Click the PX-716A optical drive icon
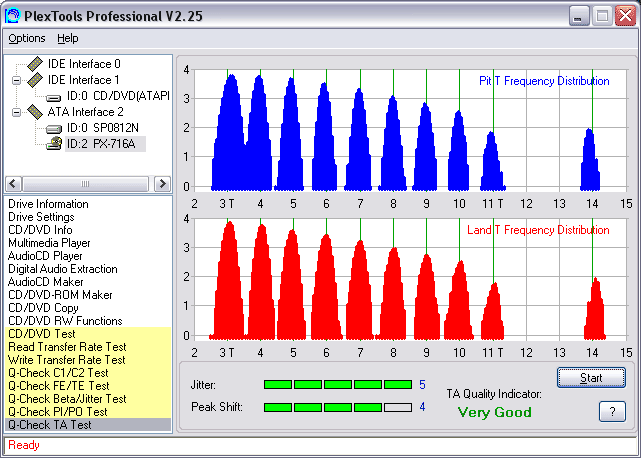This screenshot has height=458, width=641. click(x=54, y=144)
